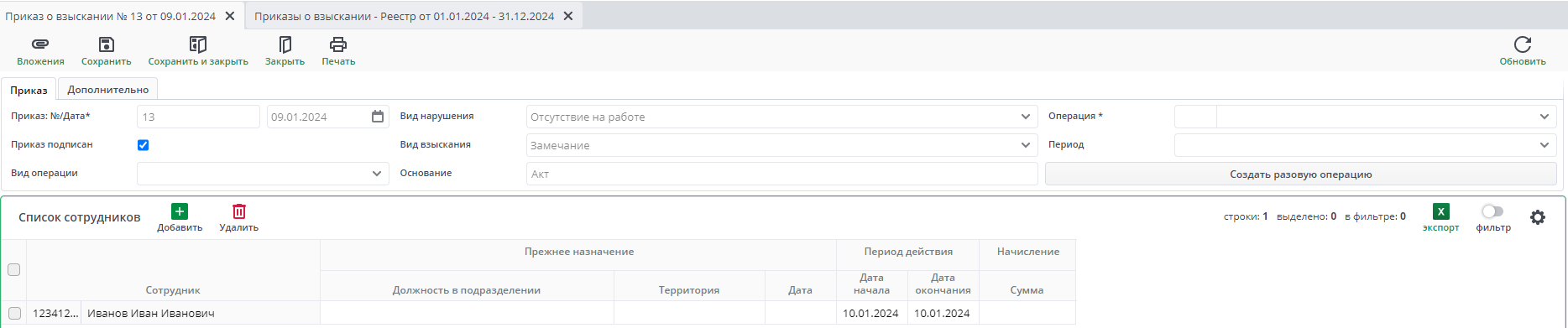
Task: Expand the Вид нарушения dropdown
Action: pos(1025,117)
